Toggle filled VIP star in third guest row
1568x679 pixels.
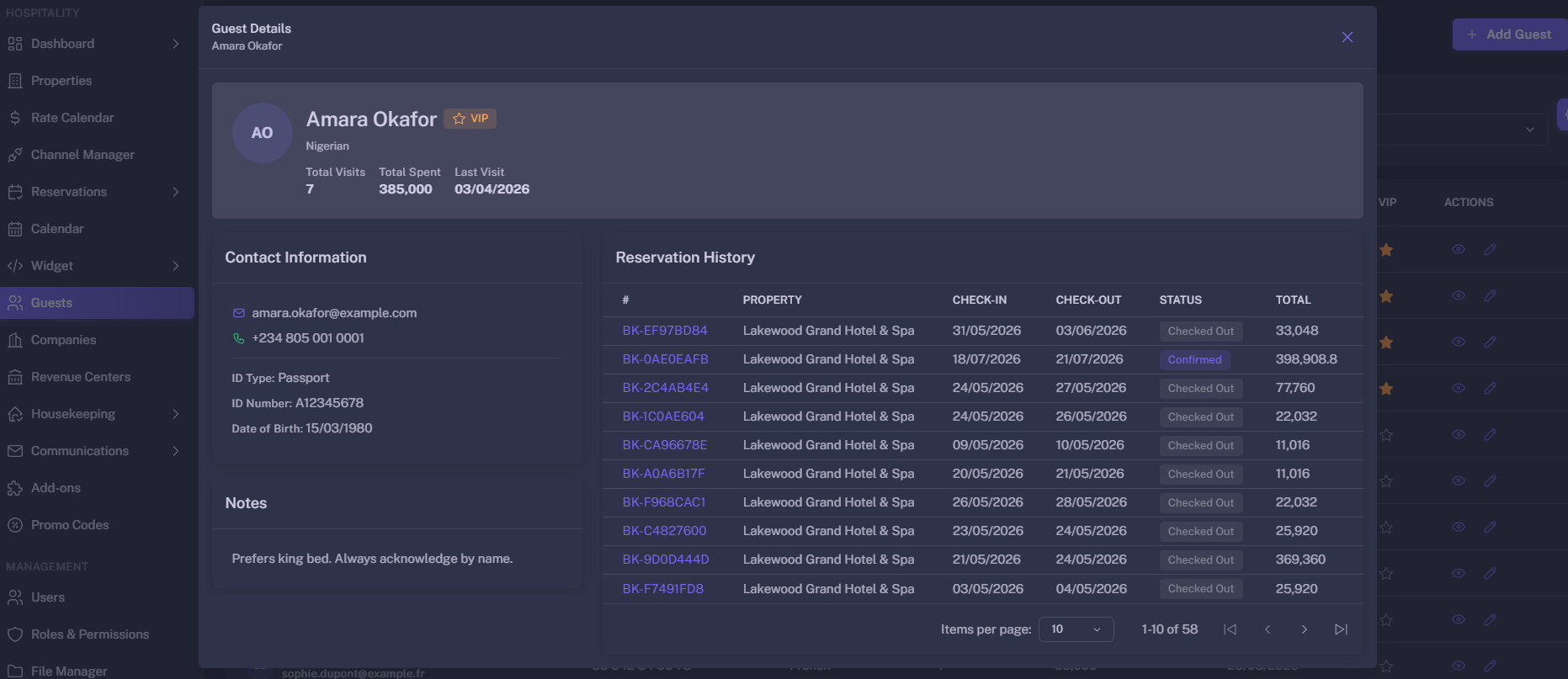click(x=1386, y=342)
